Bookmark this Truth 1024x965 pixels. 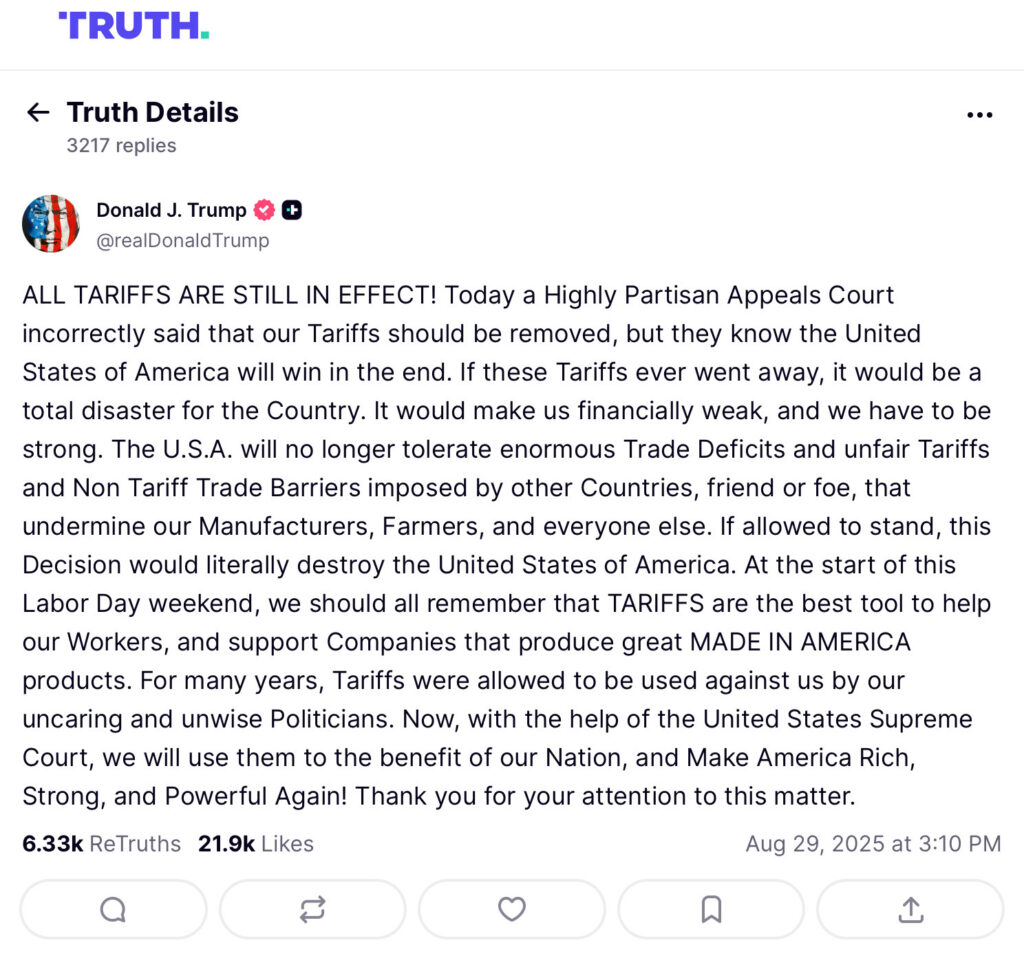click(711, 909)
